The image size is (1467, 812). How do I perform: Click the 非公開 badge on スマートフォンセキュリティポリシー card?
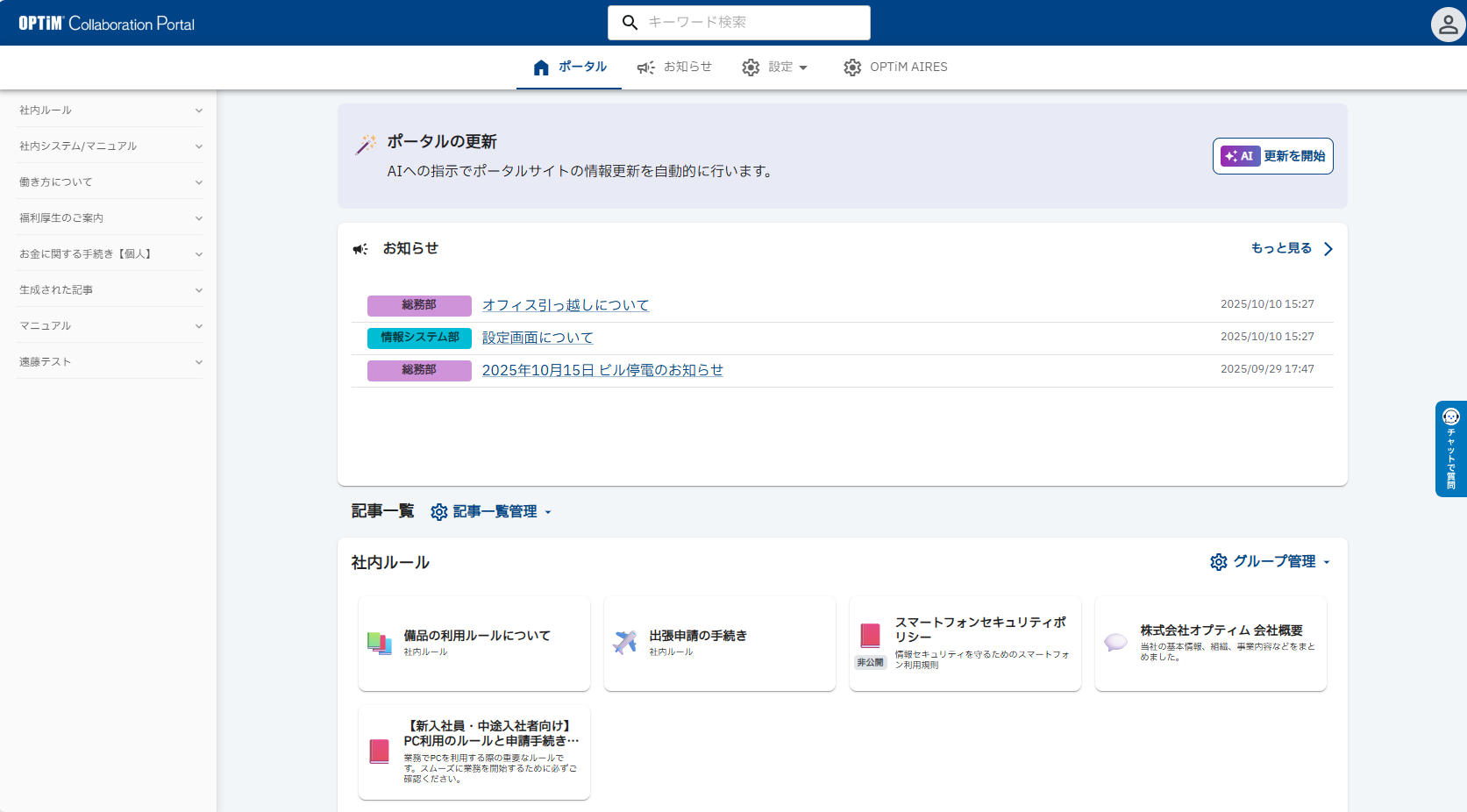(870, 662)
